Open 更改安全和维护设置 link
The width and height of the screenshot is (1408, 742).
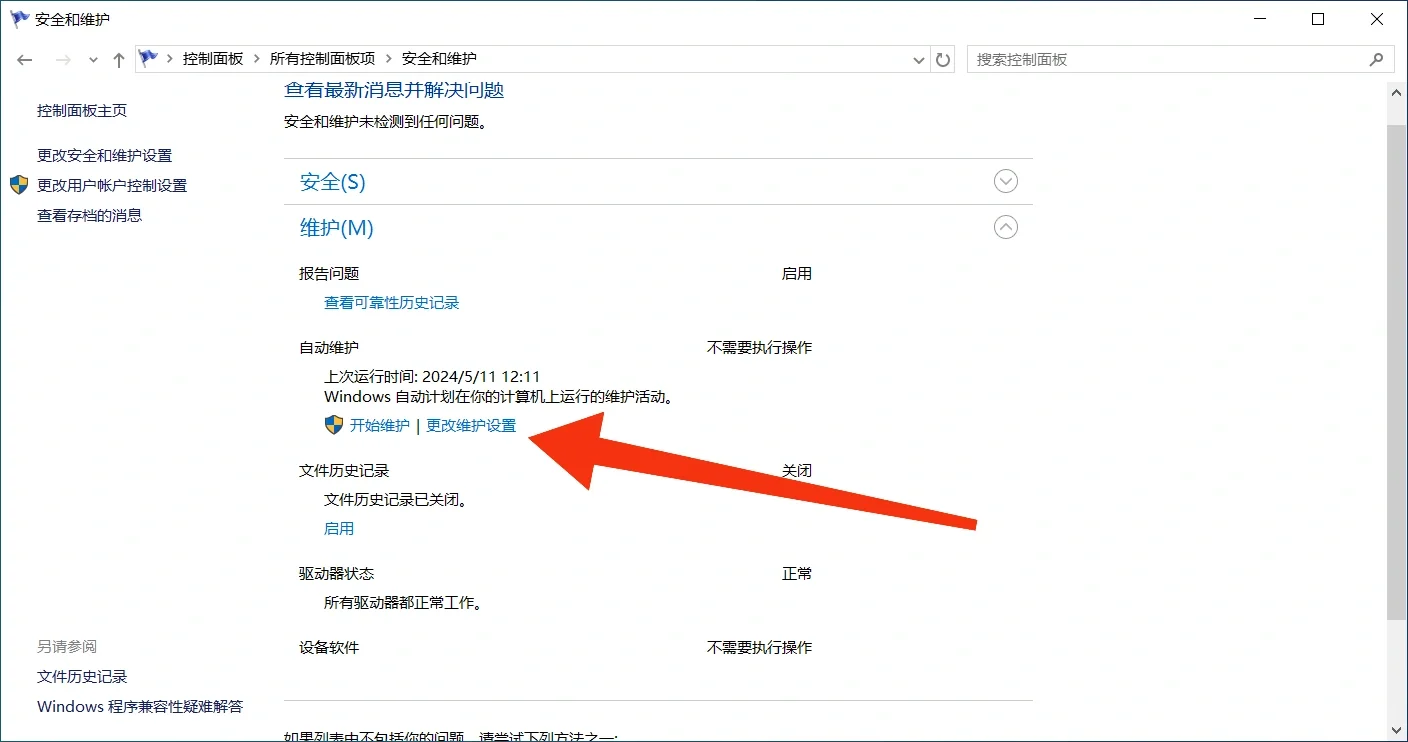click(105, 156)
